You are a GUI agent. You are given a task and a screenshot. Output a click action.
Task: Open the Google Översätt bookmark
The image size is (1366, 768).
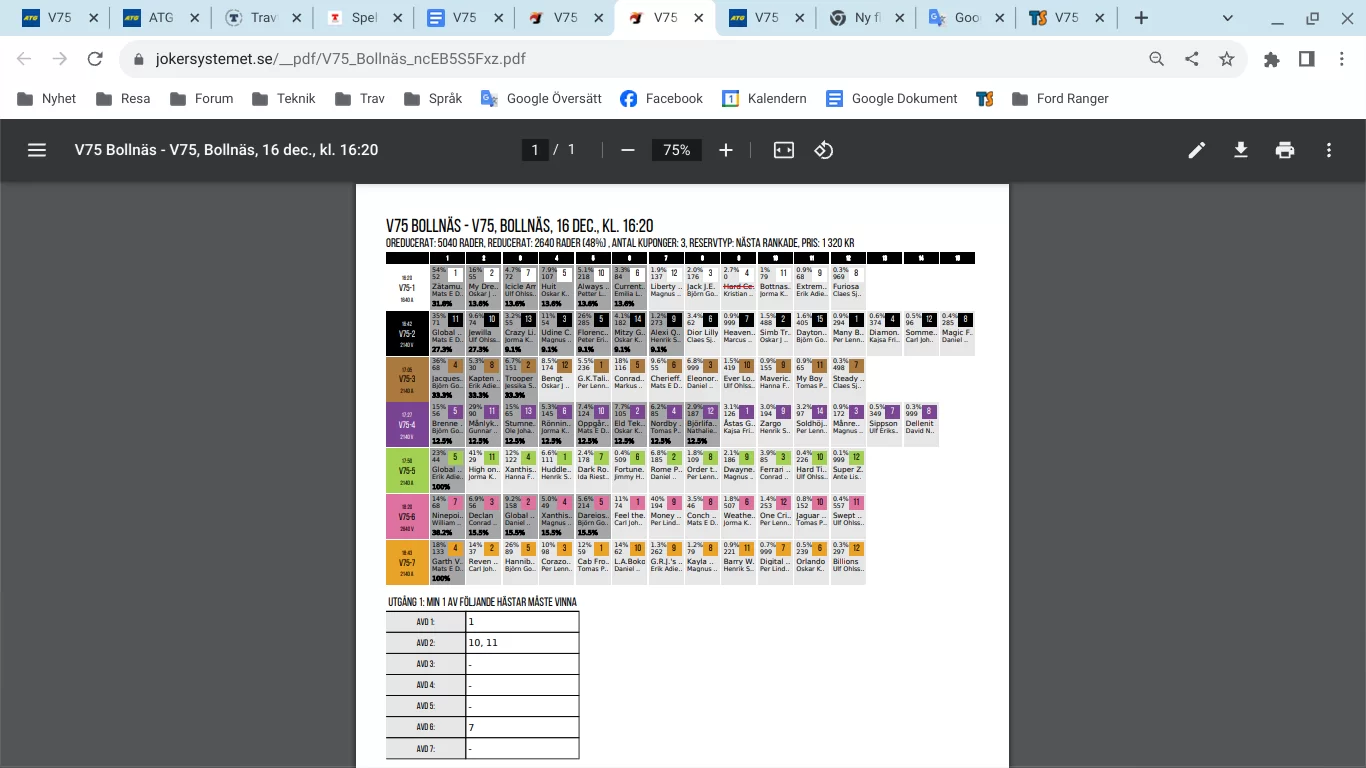click(x=541, y=99)
